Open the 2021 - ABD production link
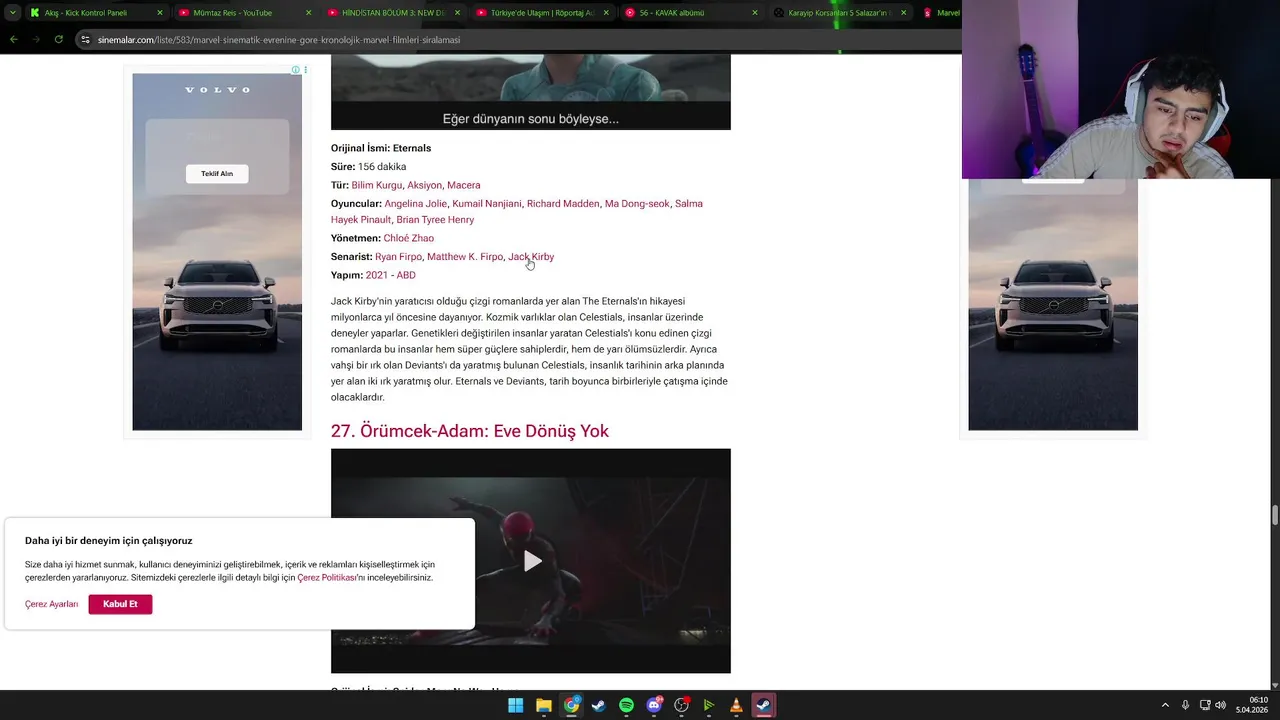The height and width of the screenshot is (720, 1280). (x=391, y=275)
